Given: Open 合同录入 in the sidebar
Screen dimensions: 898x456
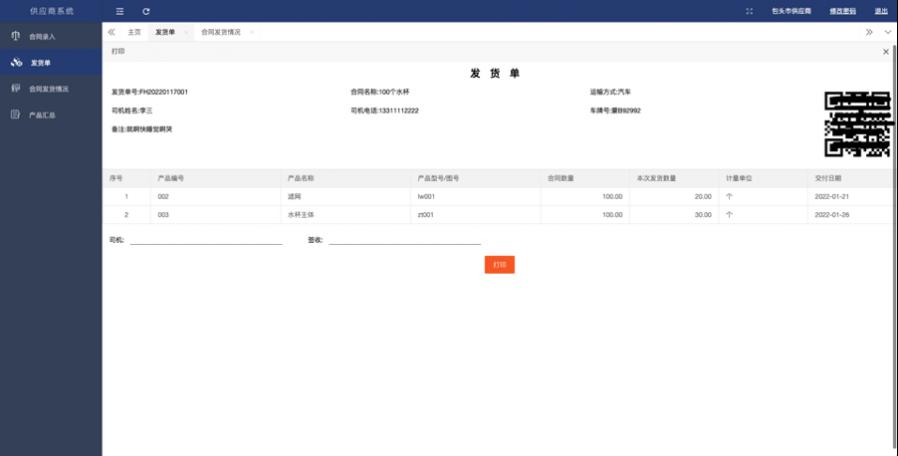Looking at the screenshot, I should tap(51, 36).
